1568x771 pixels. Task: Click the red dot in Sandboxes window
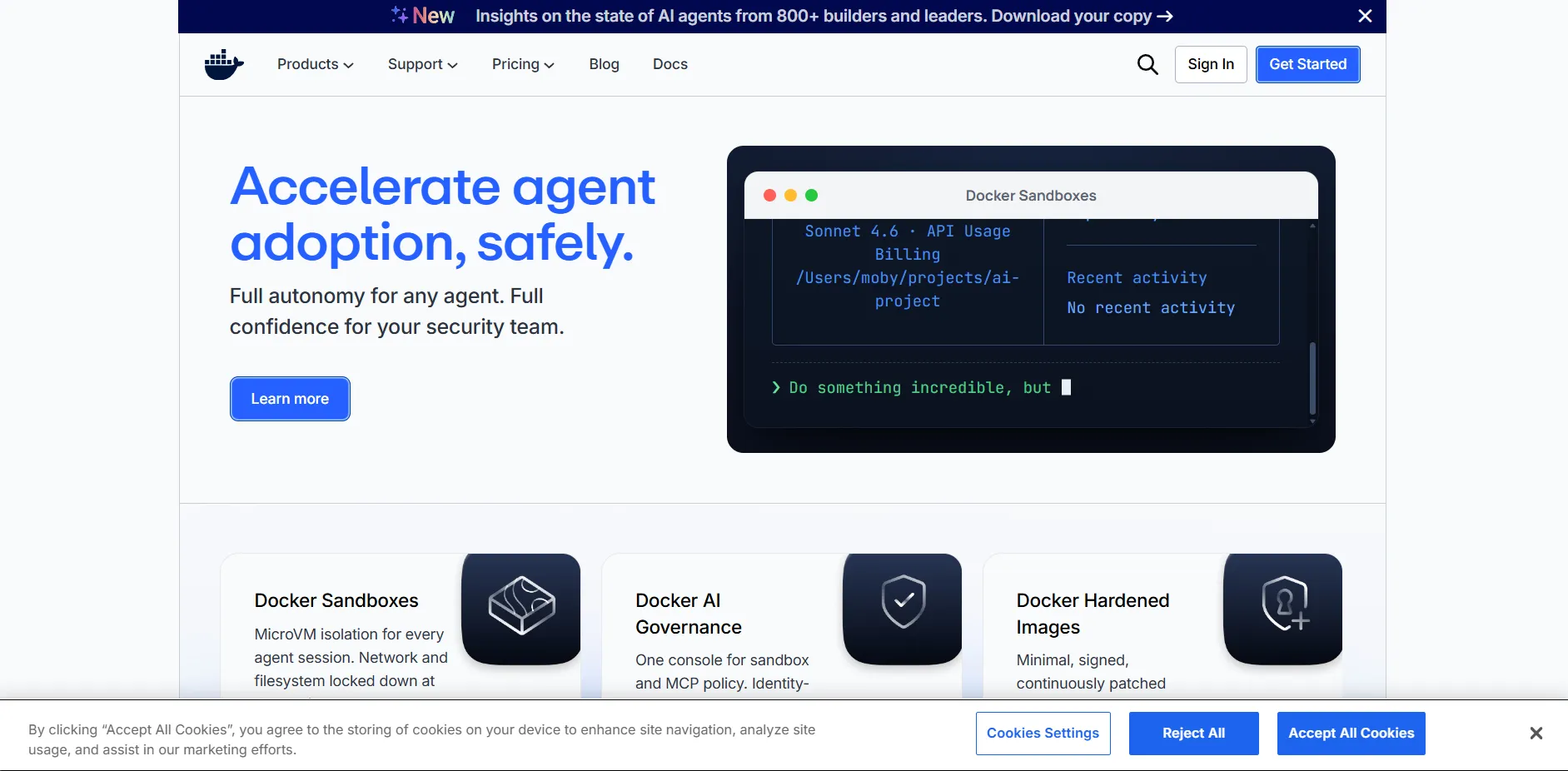point(769,195)
